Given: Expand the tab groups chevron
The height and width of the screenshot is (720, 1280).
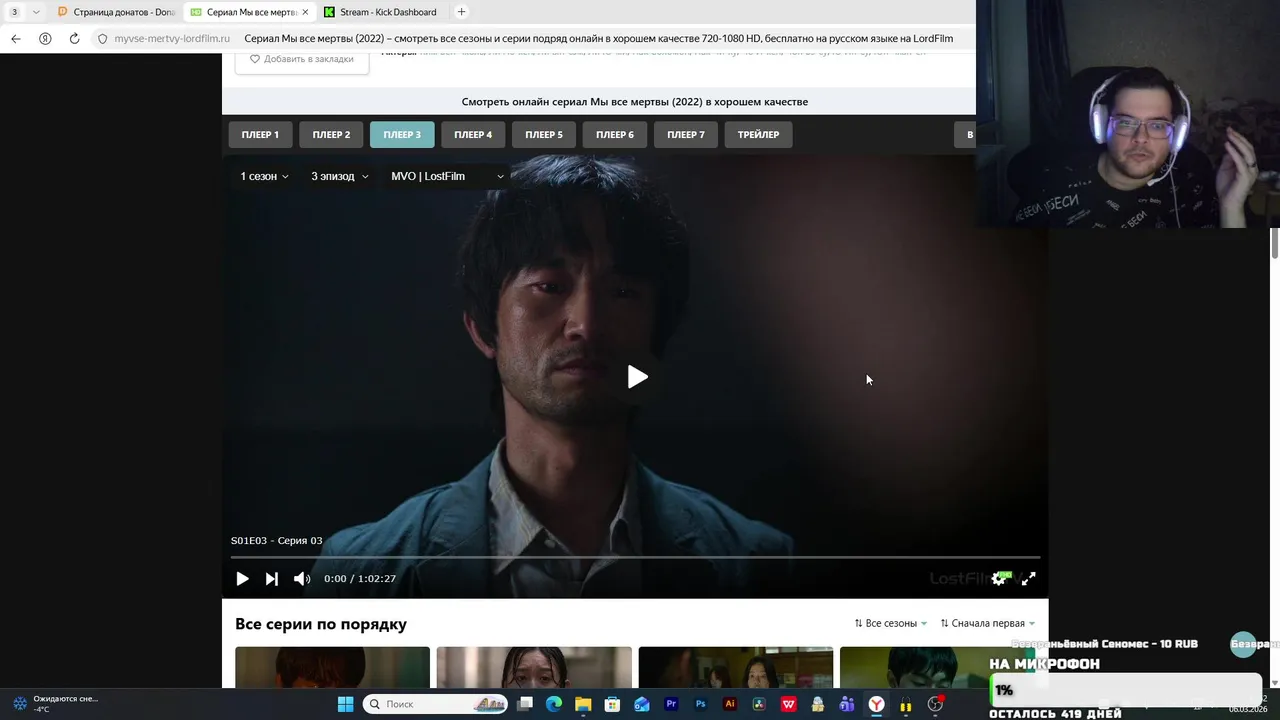Looking at the screenshot, I should (x=36, y=12).
